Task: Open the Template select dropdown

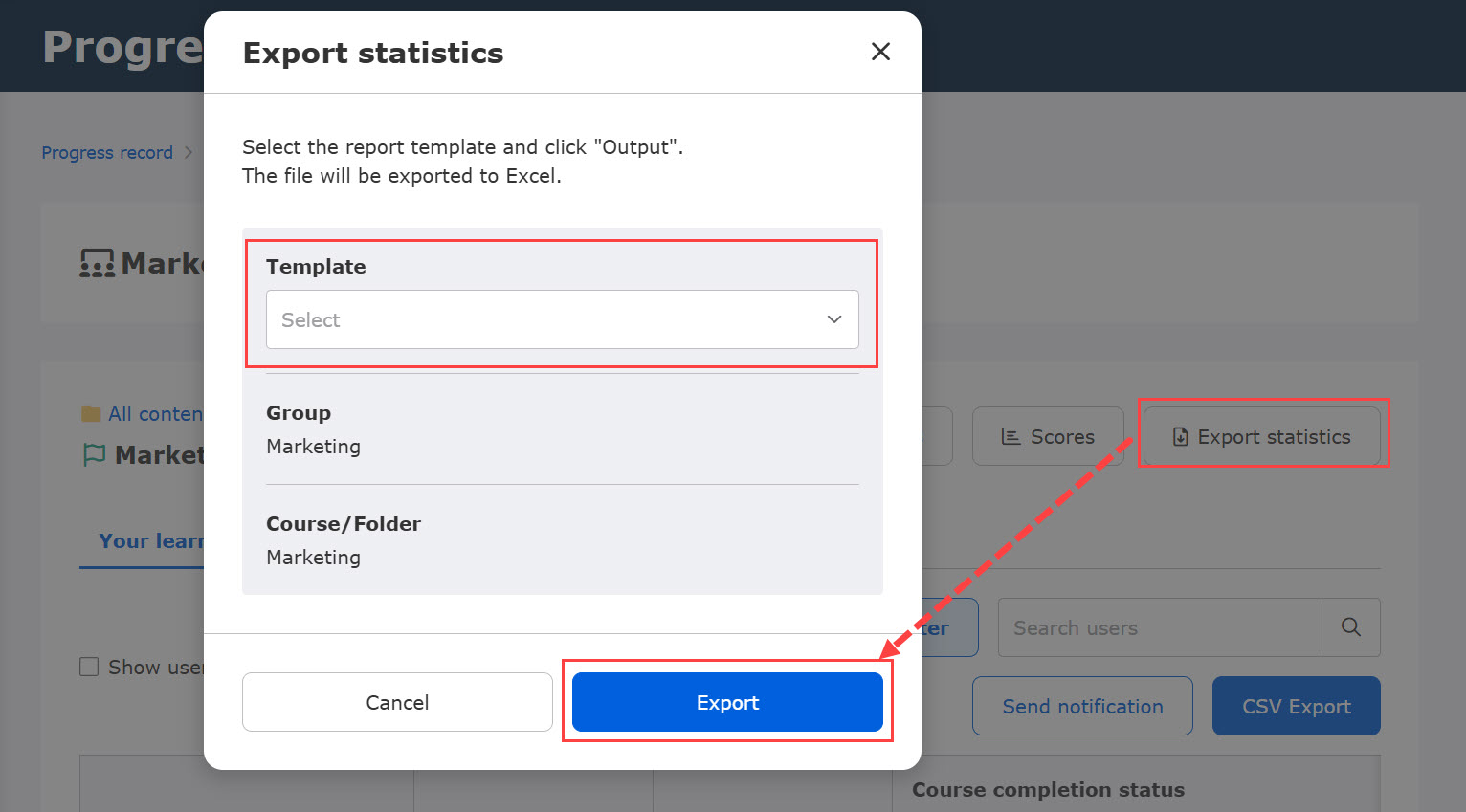Action: pos(562,319)
